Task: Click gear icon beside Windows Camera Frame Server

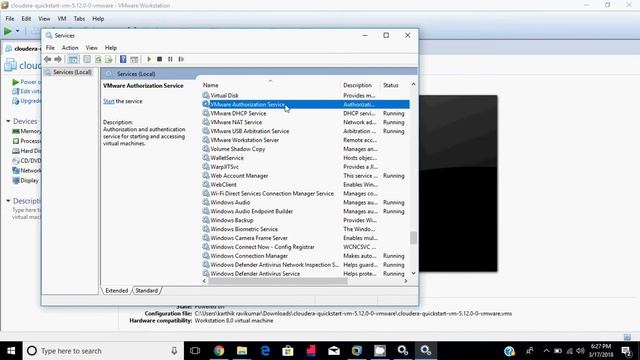Action: click(206, 238)
